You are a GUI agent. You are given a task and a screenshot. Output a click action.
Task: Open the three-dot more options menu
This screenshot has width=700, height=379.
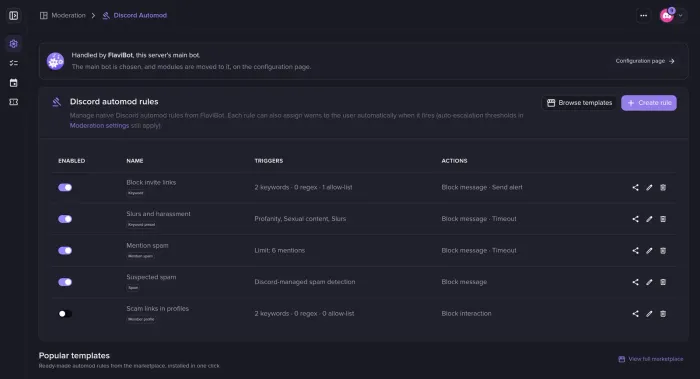pyautogui.click(x=643, y=16)
